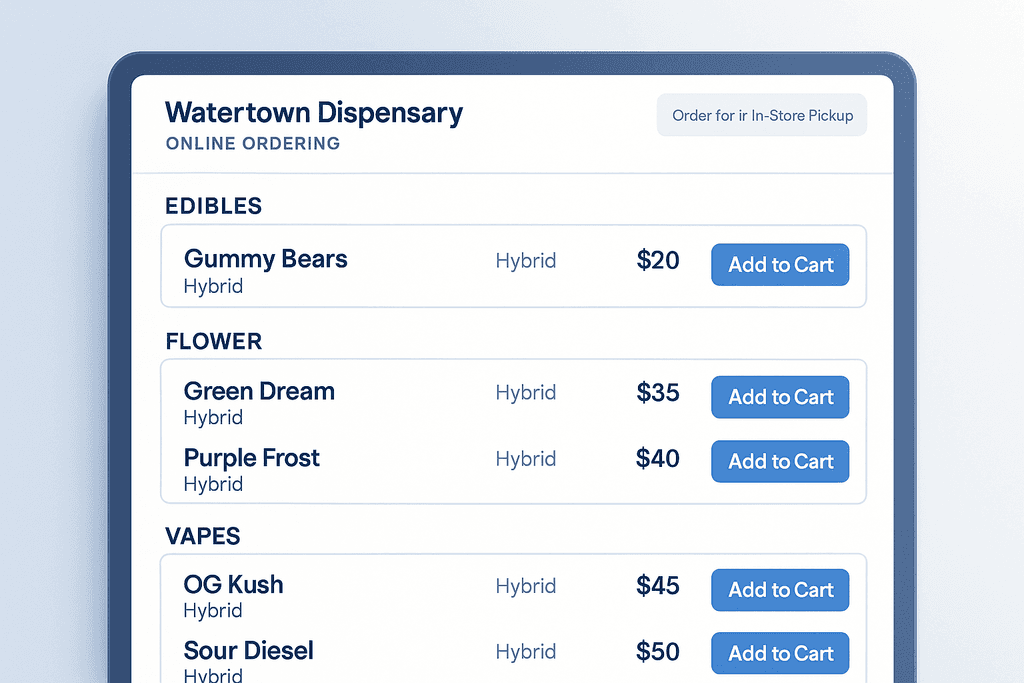Viewport: 1024px width, 683px height.
Task: Open the Purple Frost product name
Action: (252, 458)
